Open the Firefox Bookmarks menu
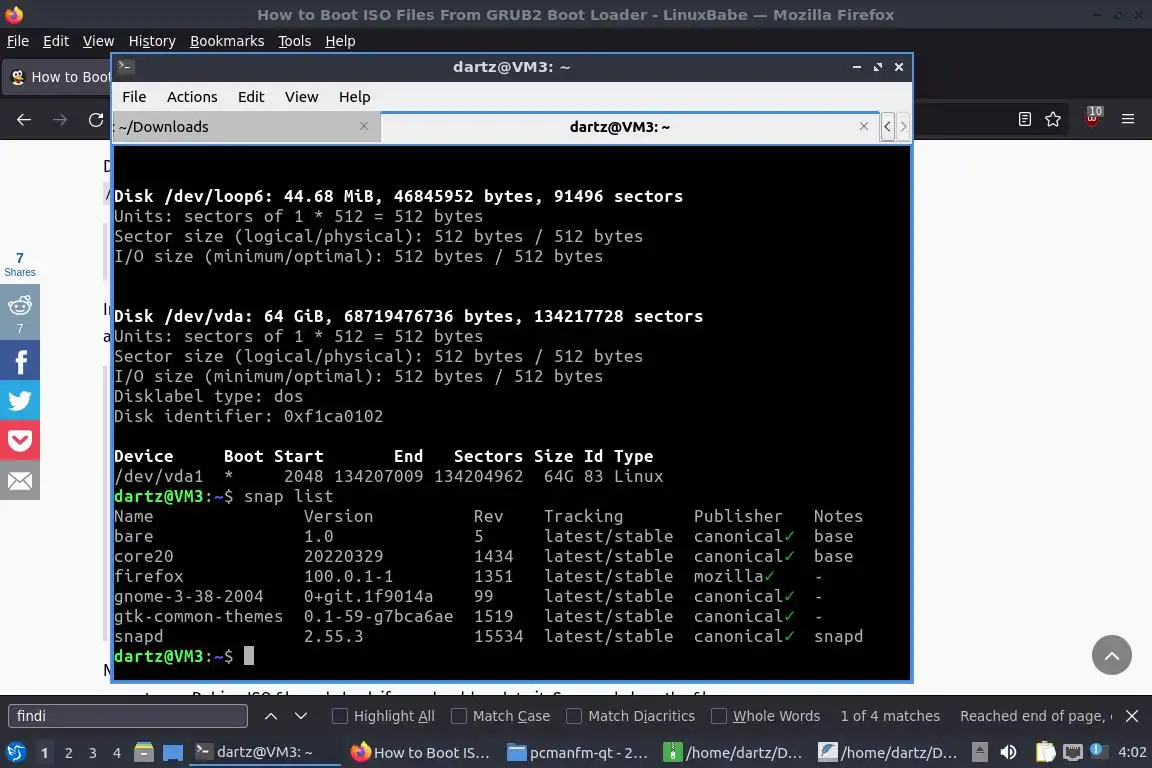Screen dimensions: 1152x768 227,41
